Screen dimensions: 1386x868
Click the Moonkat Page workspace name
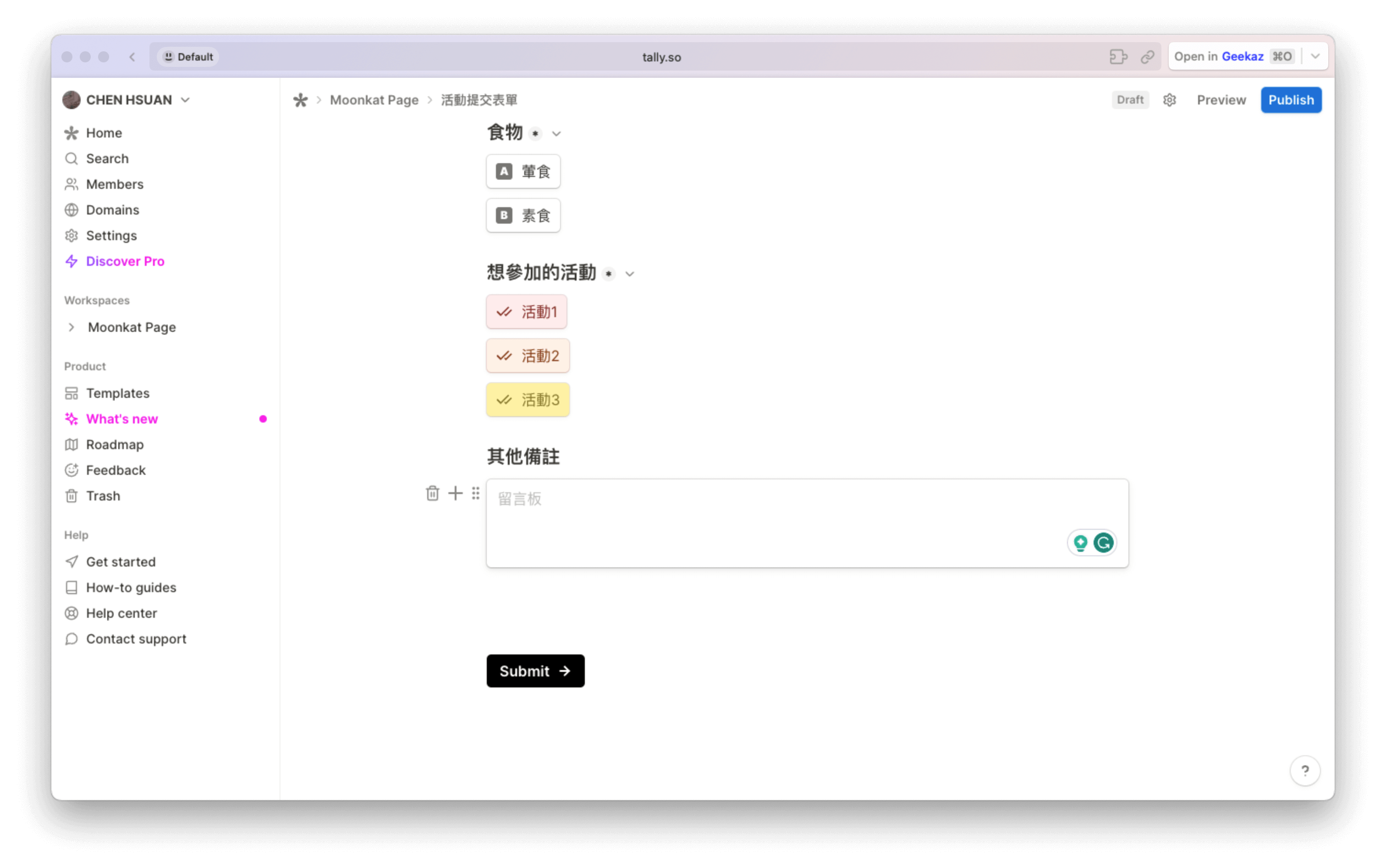[132, 327]
